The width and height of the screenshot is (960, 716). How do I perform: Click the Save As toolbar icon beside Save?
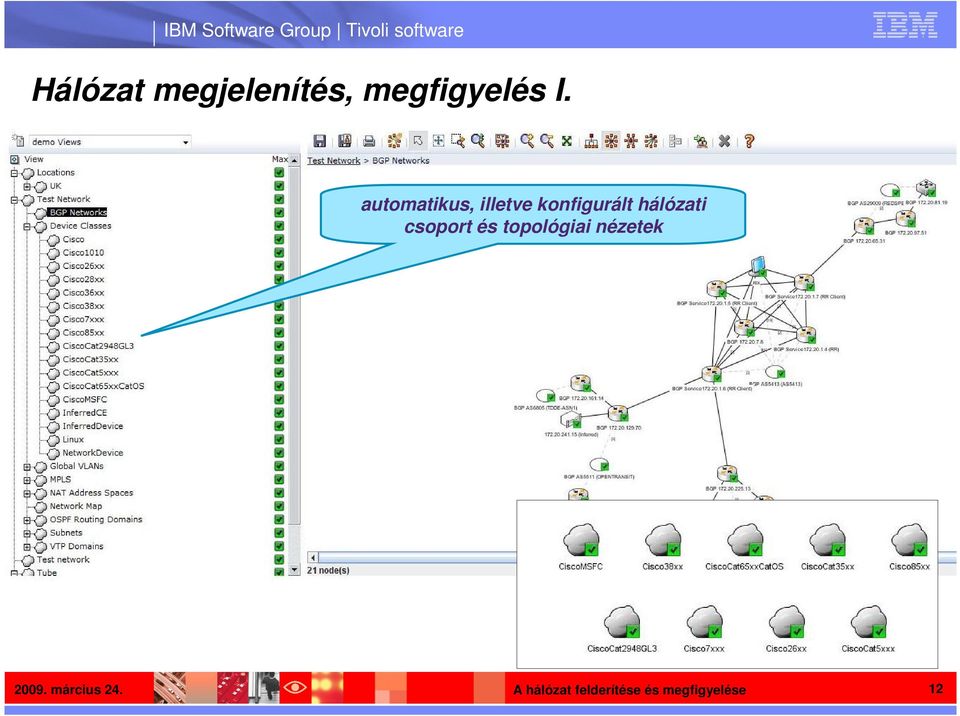coord(345,141)
